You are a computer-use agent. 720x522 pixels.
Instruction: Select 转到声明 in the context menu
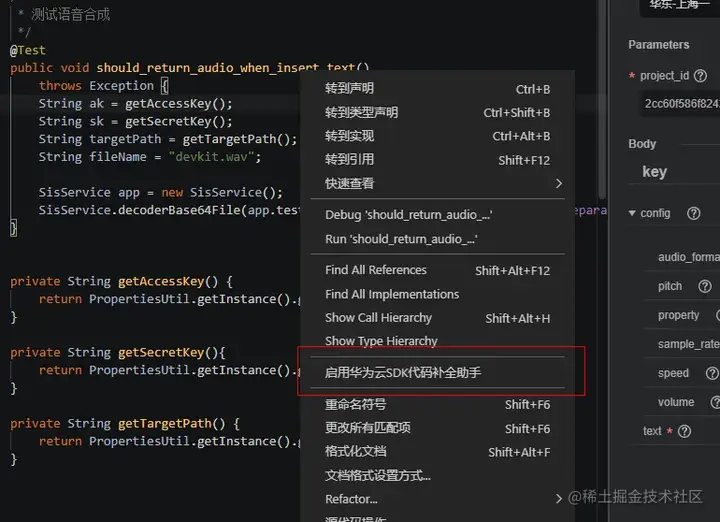pos(437,89)
